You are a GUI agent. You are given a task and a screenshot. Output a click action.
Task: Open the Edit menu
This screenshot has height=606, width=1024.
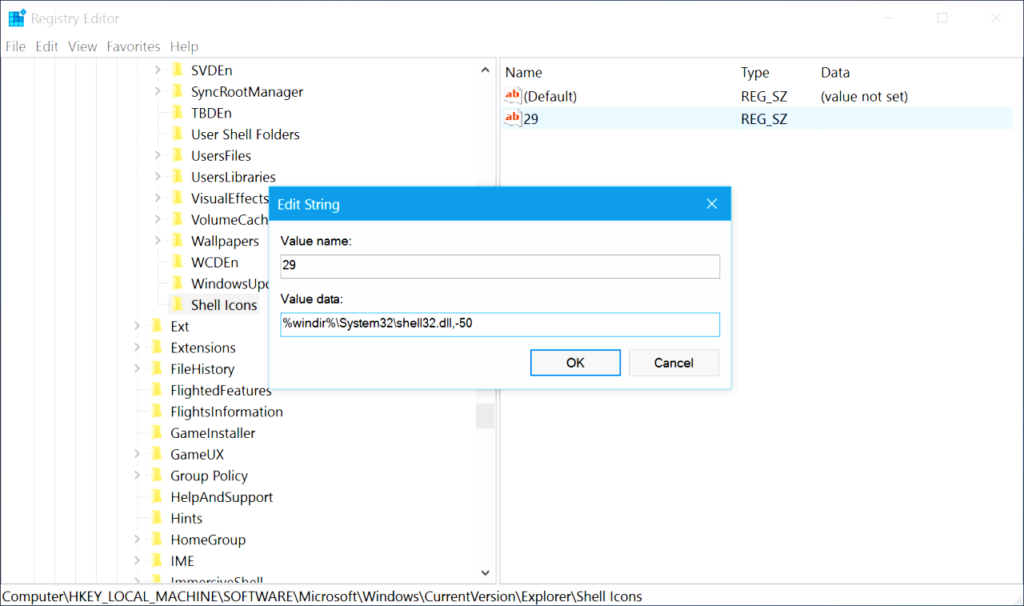[x=46, y=46]
